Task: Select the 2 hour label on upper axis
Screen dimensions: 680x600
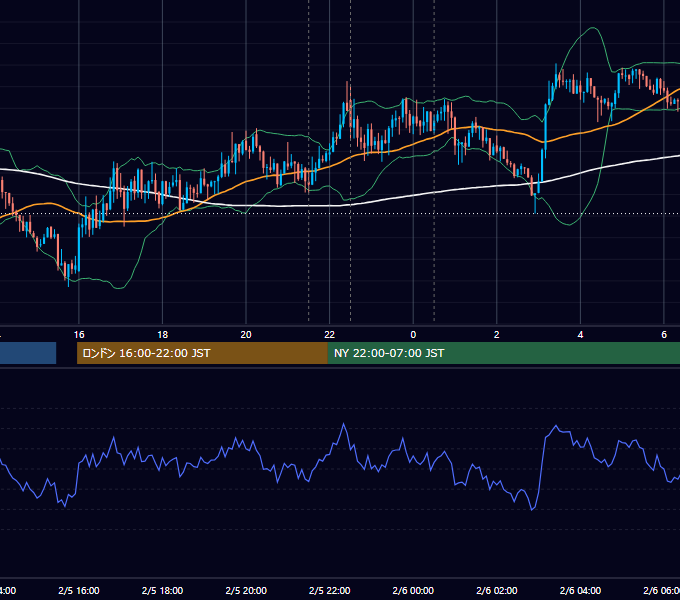Action: pos(497,335)
